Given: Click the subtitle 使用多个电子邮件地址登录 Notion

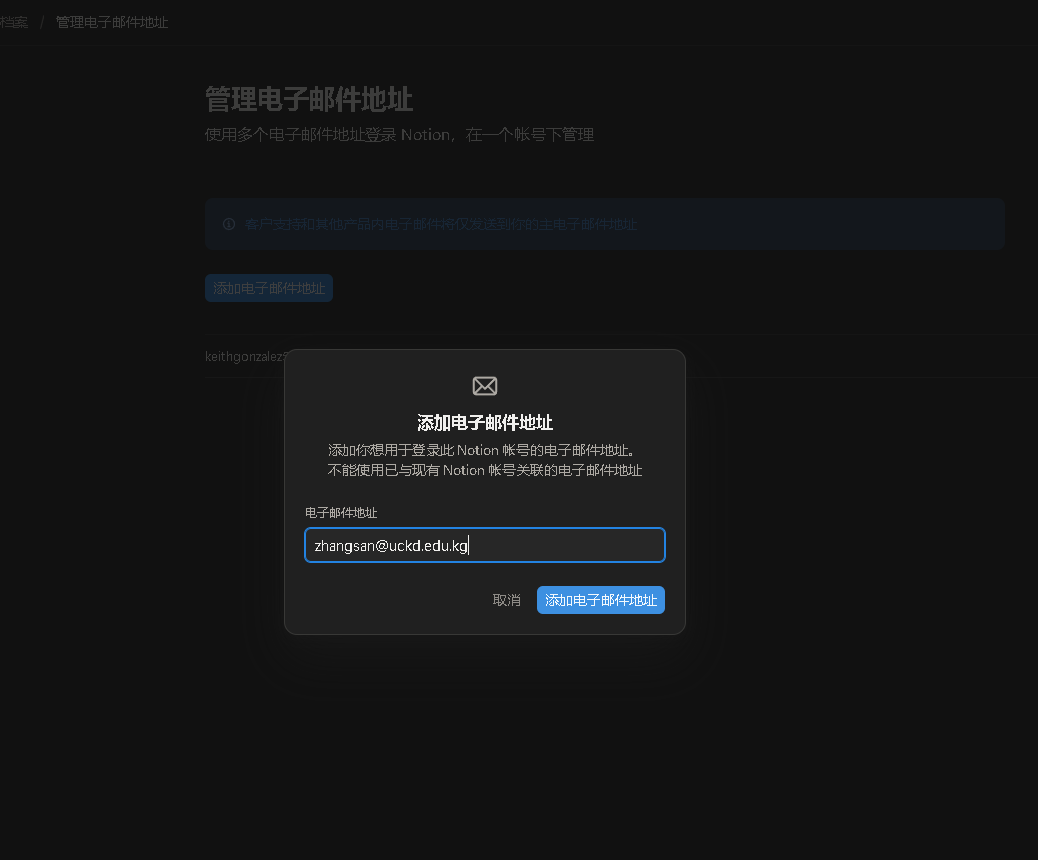Looking at the screenshot, I should (328, 134).
